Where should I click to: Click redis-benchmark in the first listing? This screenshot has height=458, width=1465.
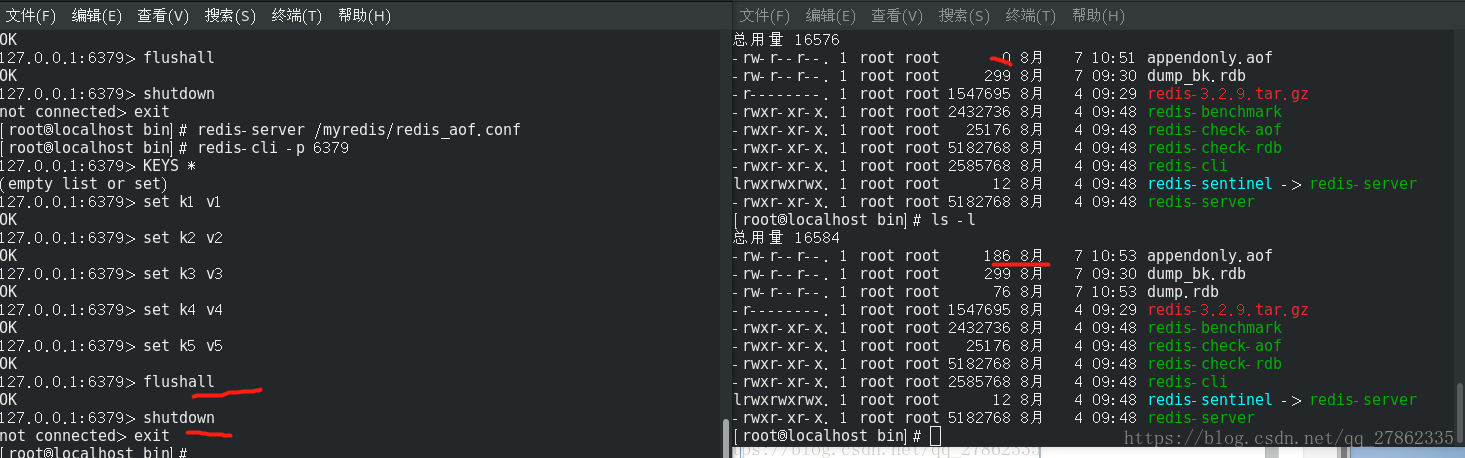click(1215, 112)
